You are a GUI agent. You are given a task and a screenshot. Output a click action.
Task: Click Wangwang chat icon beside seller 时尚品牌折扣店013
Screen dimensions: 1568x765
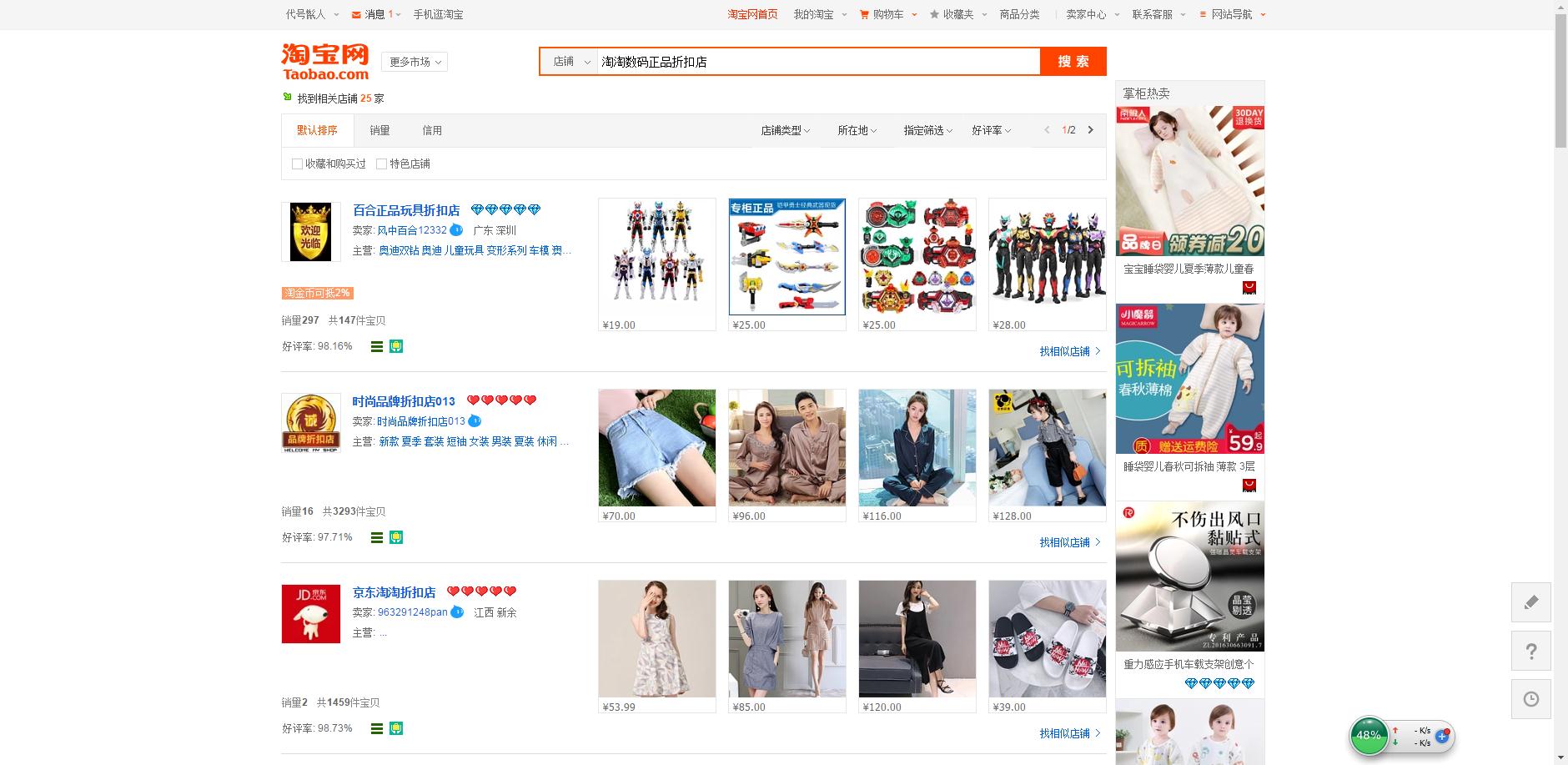coord(475,421)
